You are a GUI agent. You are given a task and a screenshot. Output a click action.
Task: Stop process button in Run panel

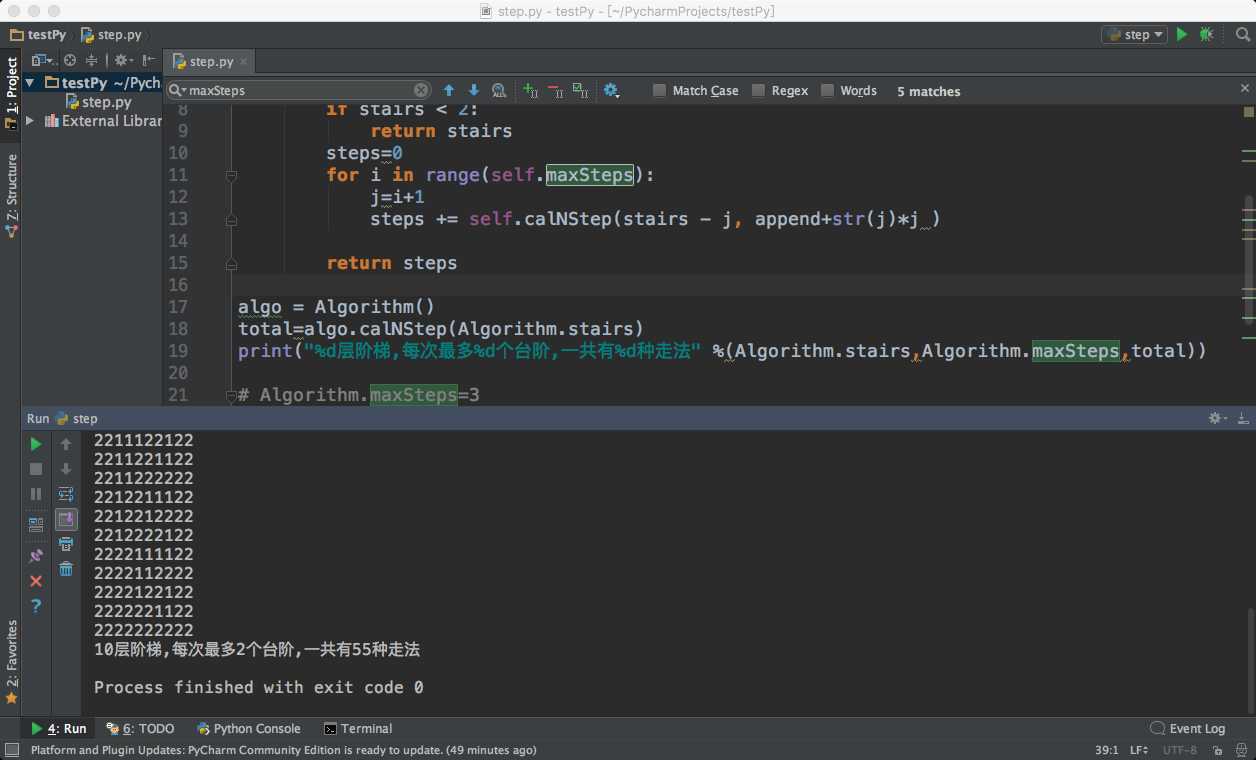36,469
